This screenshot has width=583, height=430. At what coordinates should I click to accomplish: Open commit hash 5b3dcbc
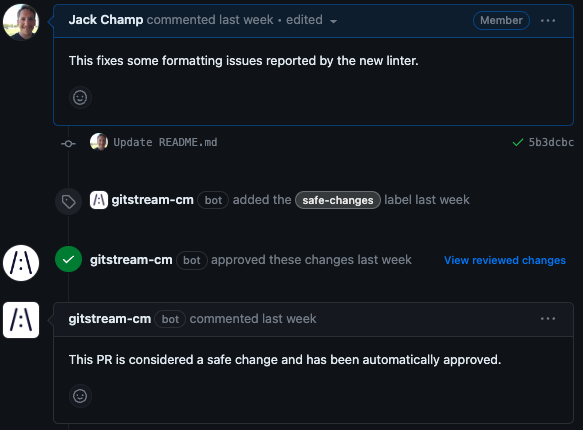click(x=551, y=142)
